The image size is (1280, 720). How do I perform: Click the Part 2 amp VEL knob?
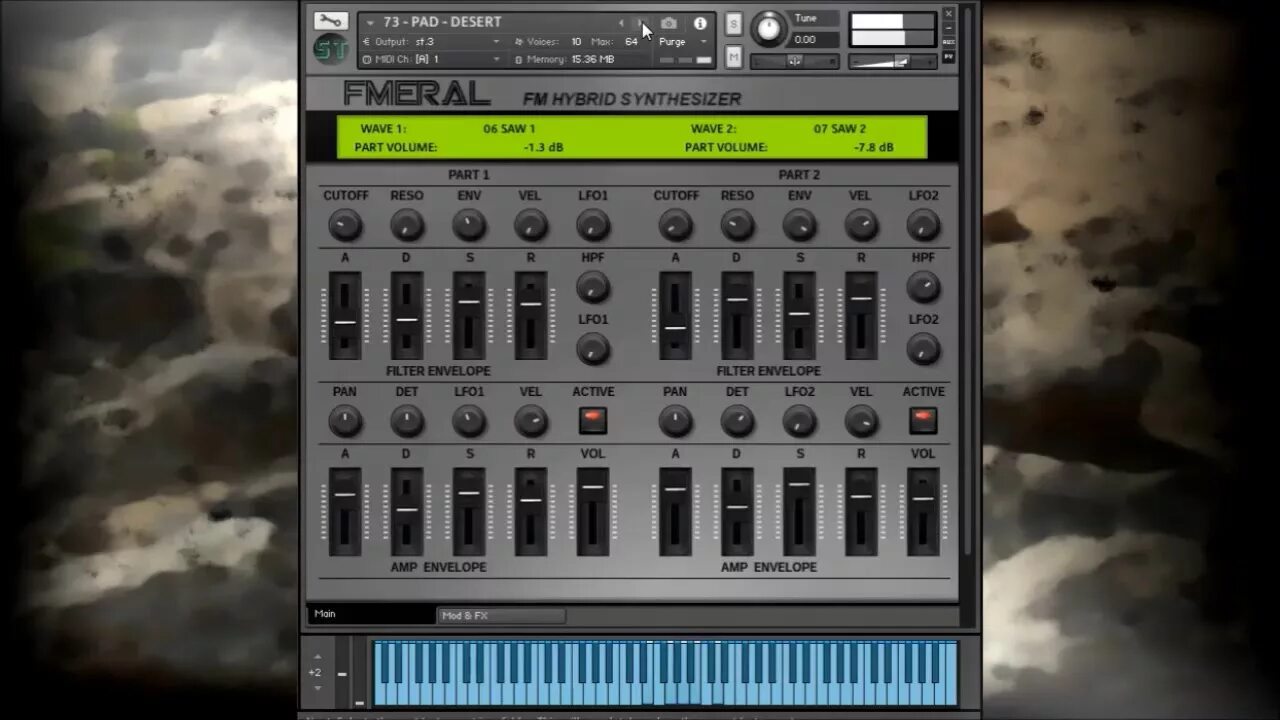point(861,421)
